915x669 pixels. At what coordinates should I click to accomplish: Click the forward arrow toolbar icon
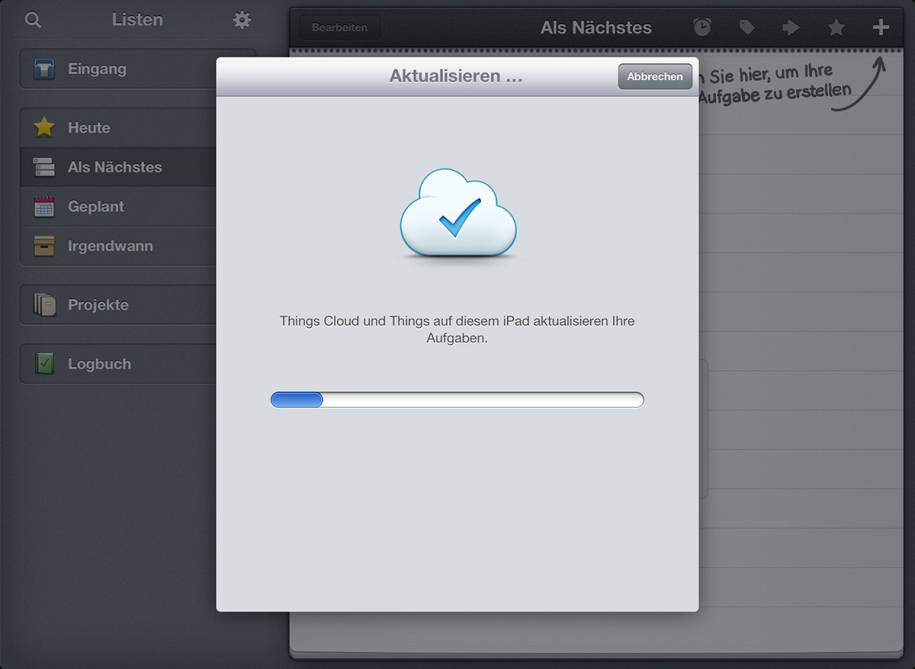[790, 27]
